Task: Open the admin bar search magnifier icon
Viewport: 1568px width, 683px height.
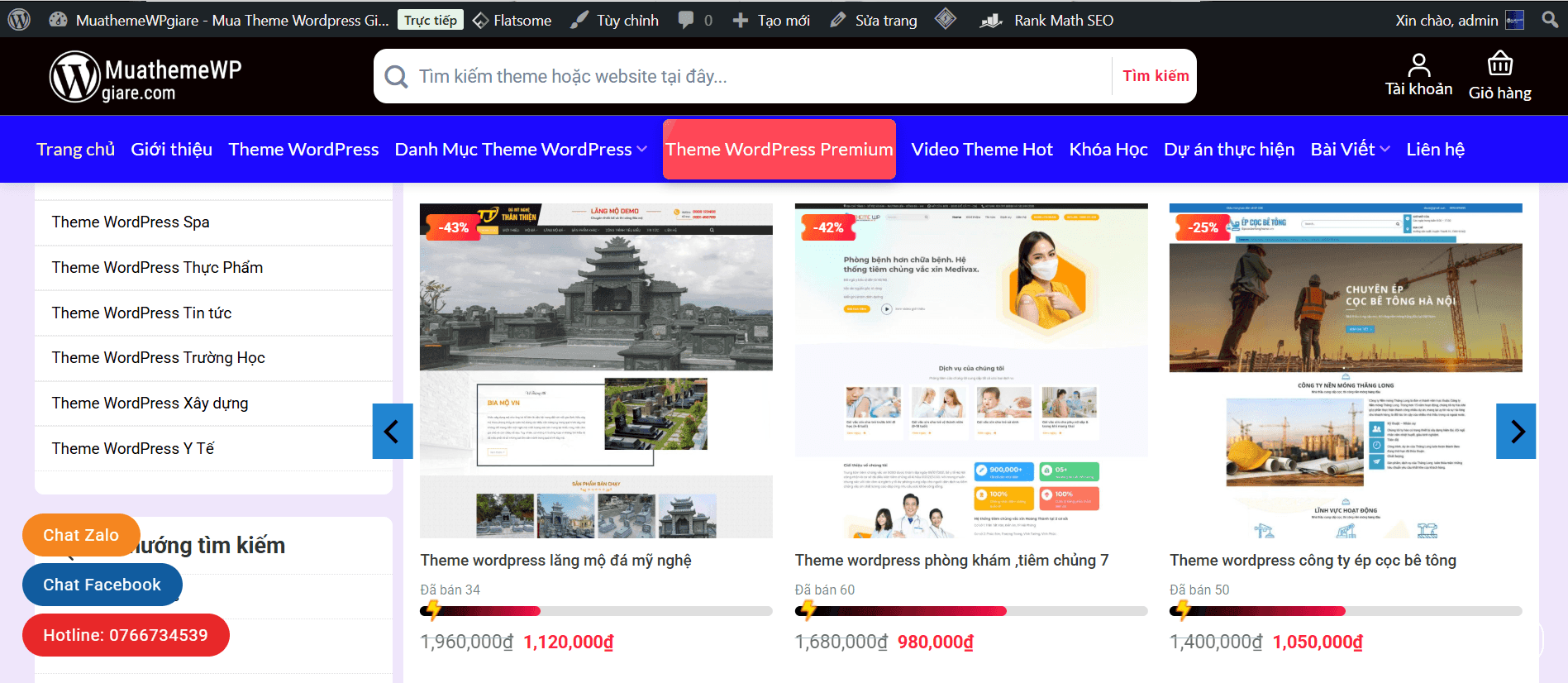Action: pos(1550,19)
